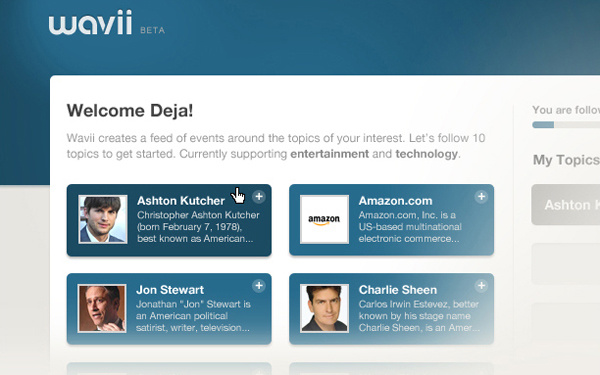Click Amazon.com description text
This screenshot has width=600, height=375.
tap(410, 227)
